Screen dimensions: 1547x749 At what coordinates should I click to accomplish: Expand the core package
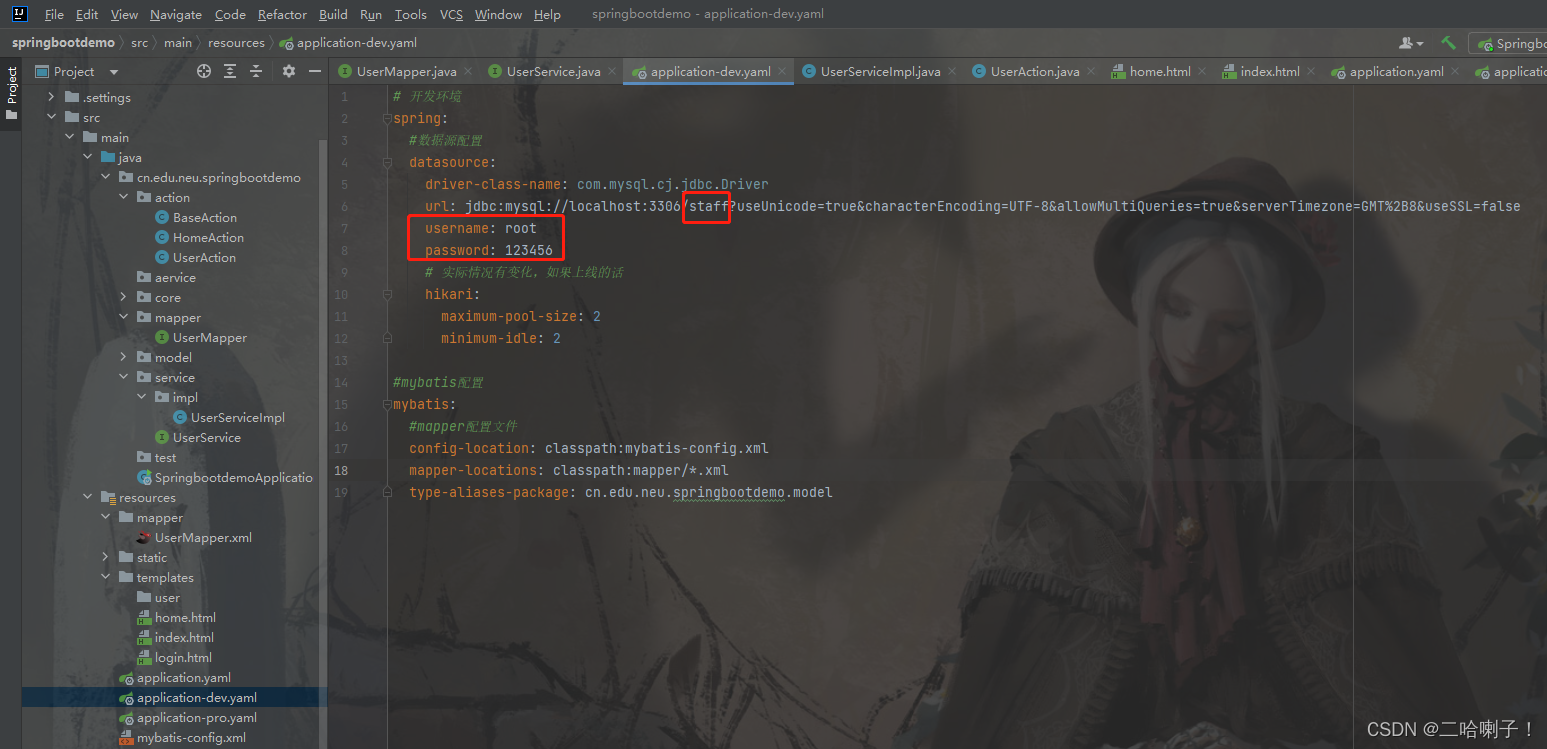pos(124,297)
